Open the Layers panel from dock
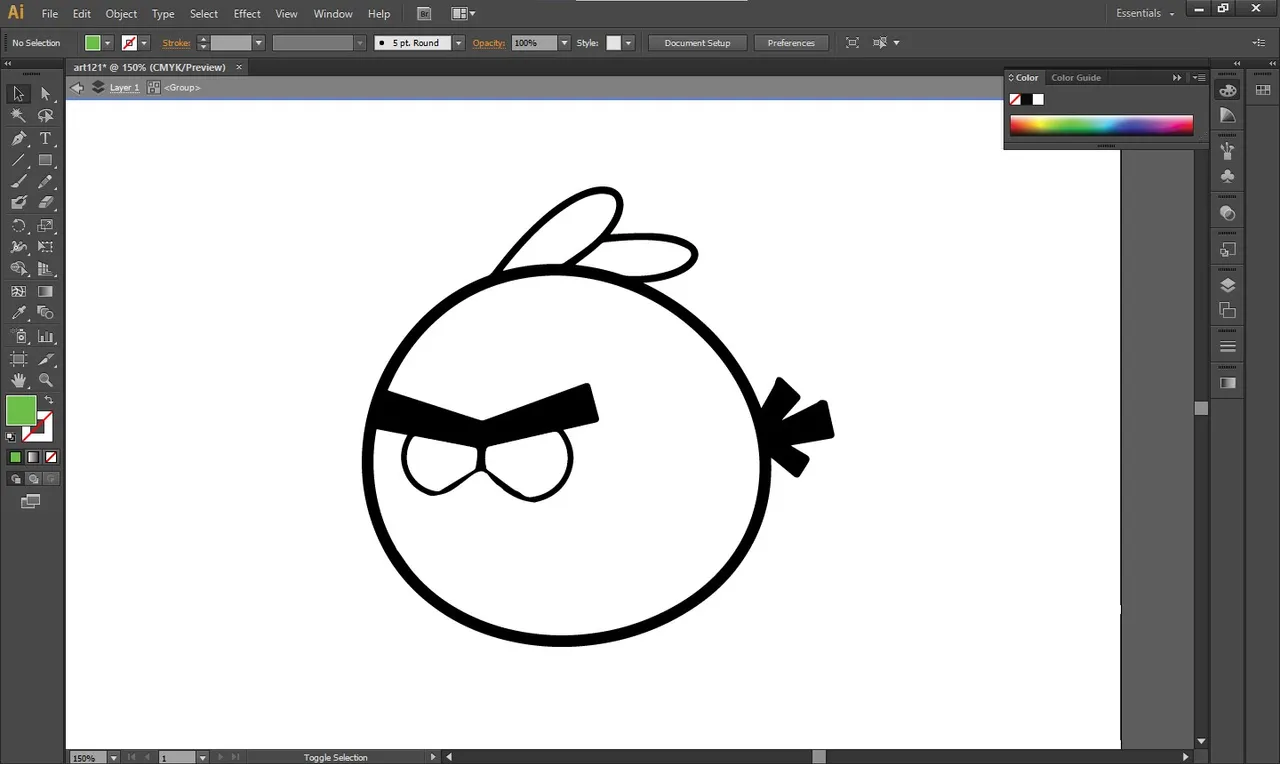The width and height of the screenshot is (1280, 764). point(1228,286)
